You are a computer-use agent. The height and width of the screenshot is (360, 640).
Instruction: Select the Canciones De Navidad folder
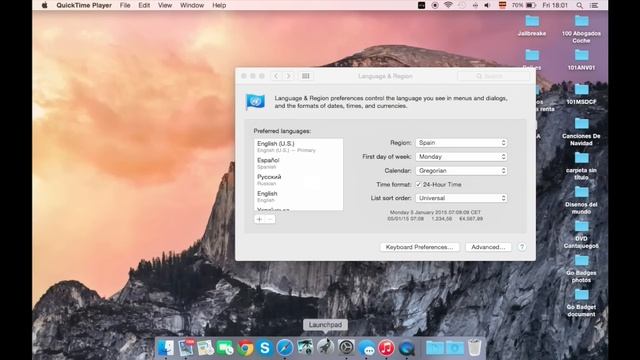pyautogui.click(x=581, y=131)
